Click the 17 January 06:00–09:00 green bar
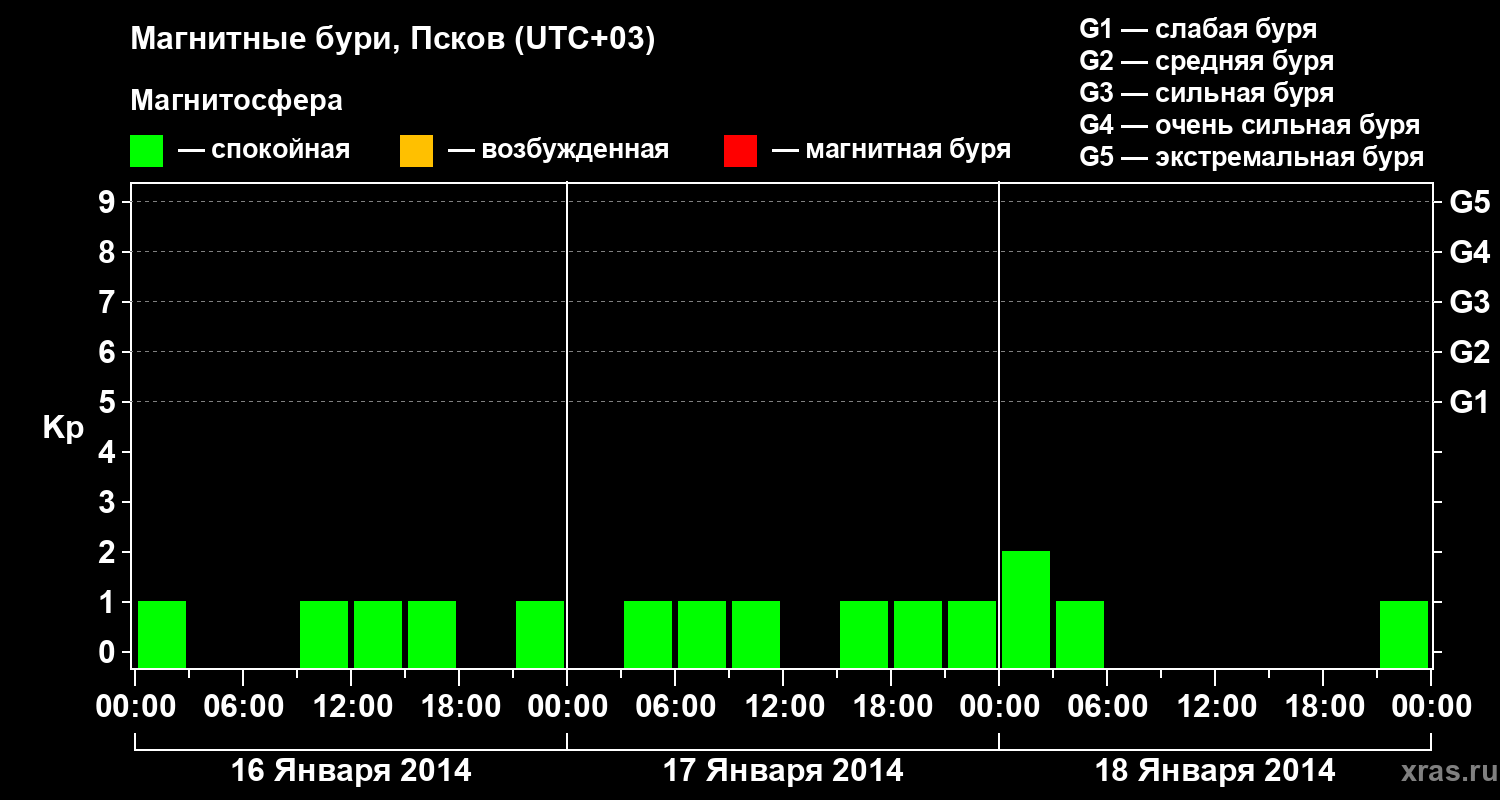The height and width of the screenshot is (800, 1500). pyautogui.click(x=702, y=634)
